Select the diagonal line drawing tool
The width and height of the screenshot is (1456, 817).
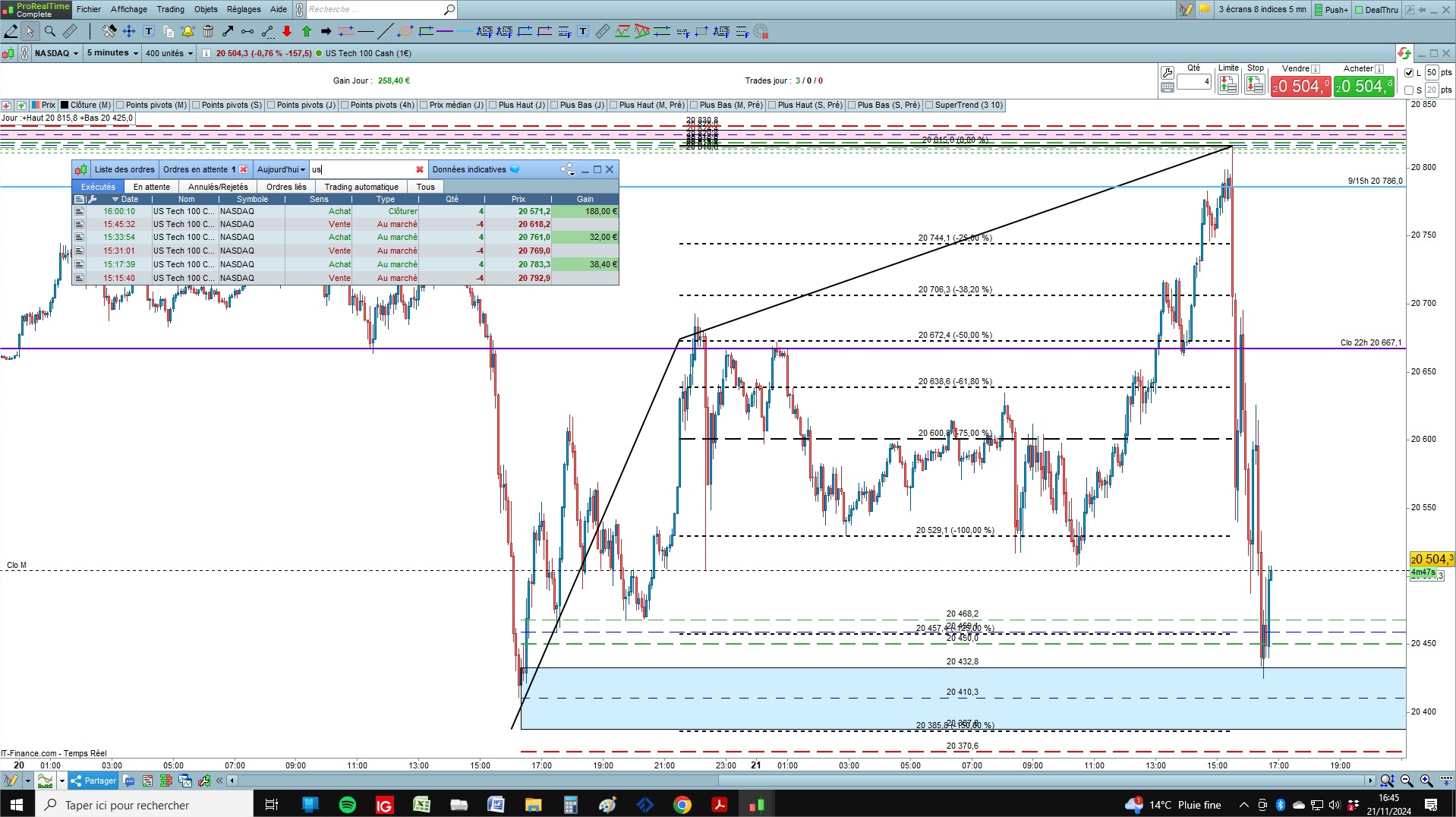386,31
